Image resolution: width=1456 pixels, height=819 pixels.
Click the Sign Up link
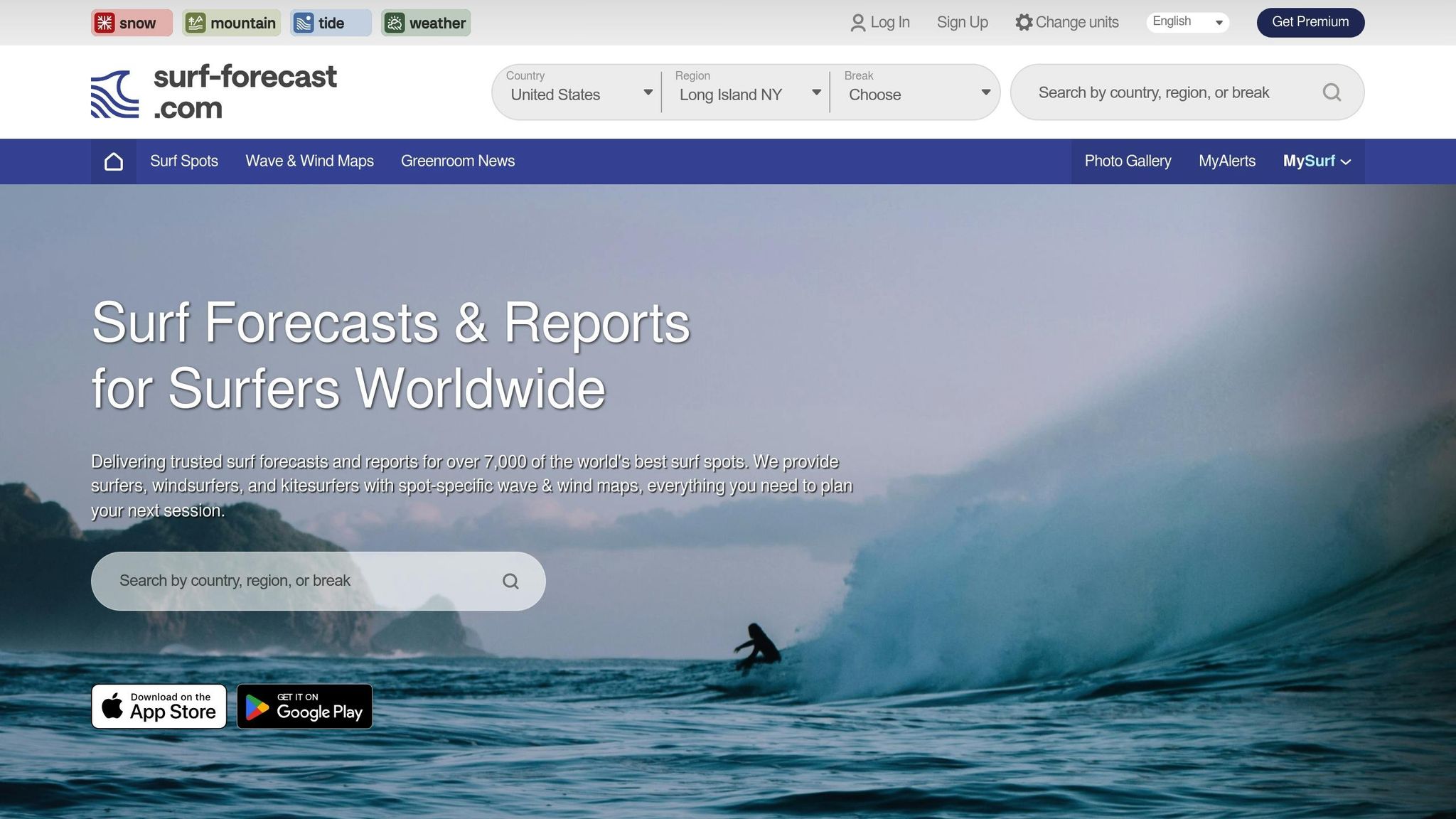tap(962, 22)
